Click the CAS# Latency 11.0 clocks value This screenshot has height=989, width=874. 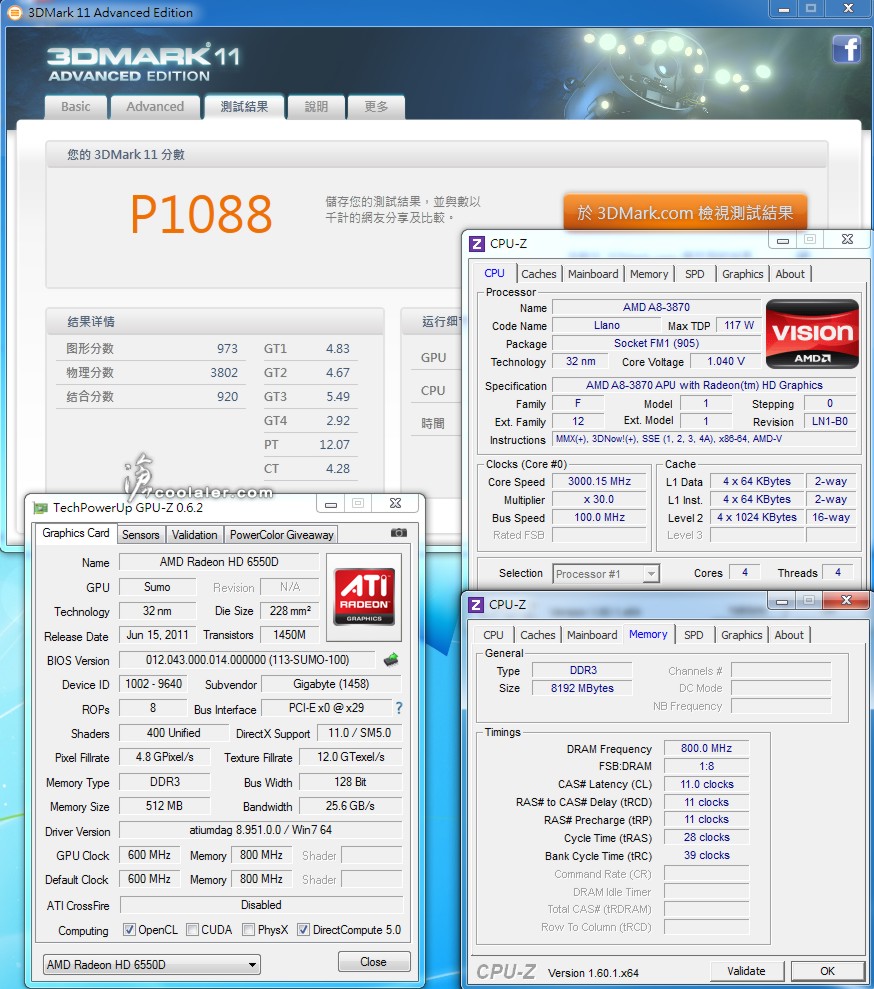[x=706, y=785]
